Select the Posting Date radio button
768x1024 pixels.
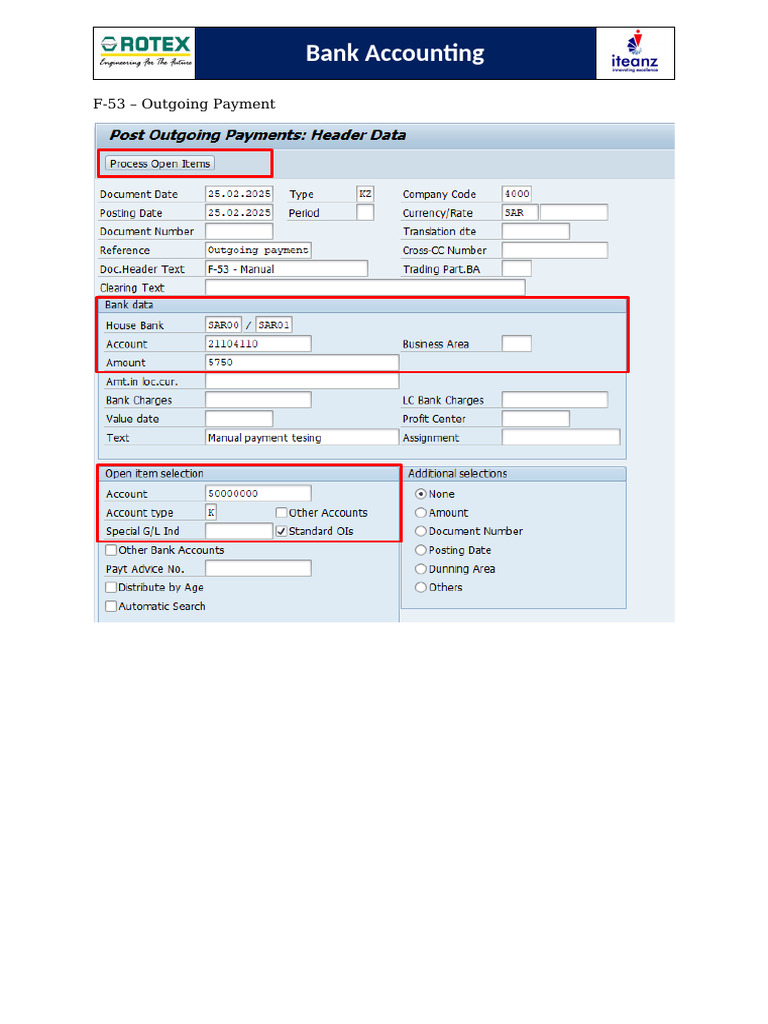pos(421,550)
